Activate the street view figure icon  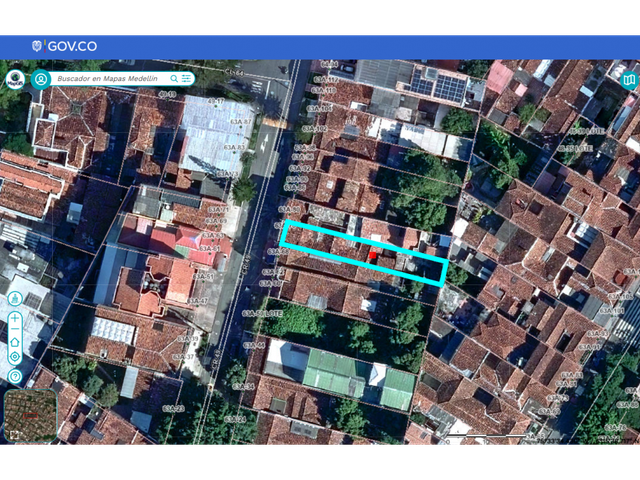15,299
